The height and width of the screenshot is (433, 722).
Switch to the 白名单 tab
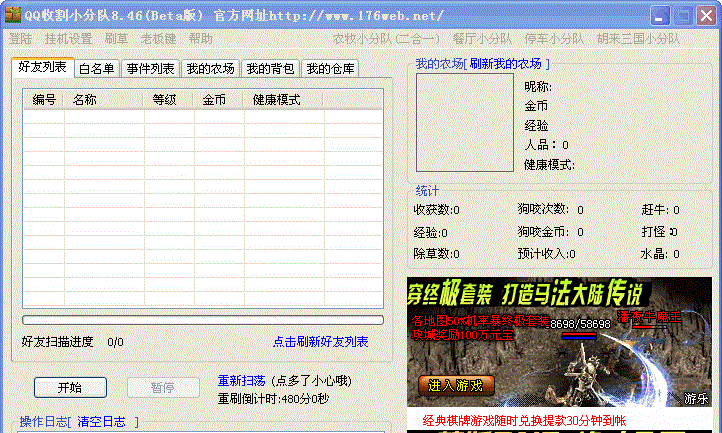[x=97, y=69]
